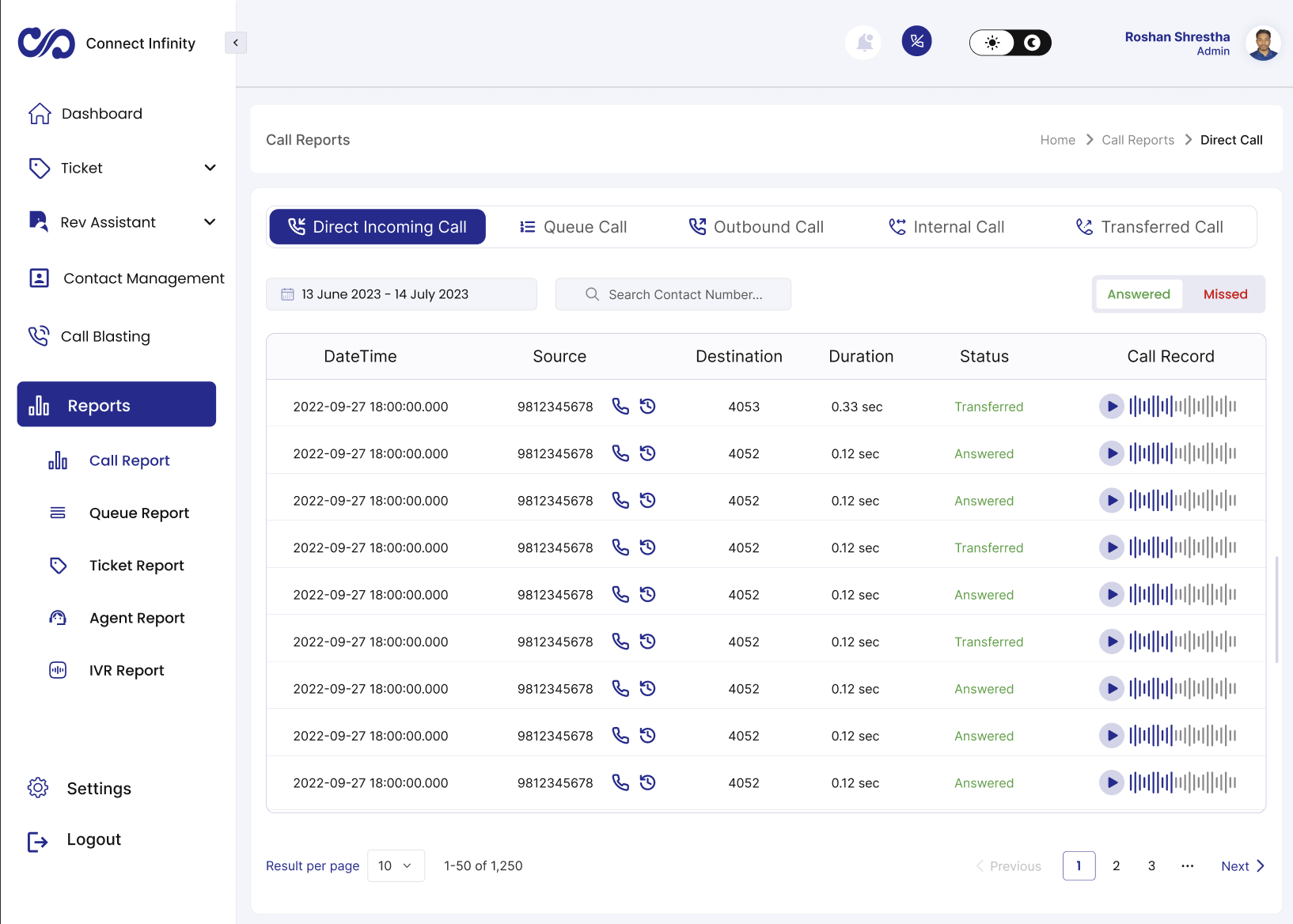
Task: Collapse the sidebar with the chevron button
Action: [x=236, y=43]
